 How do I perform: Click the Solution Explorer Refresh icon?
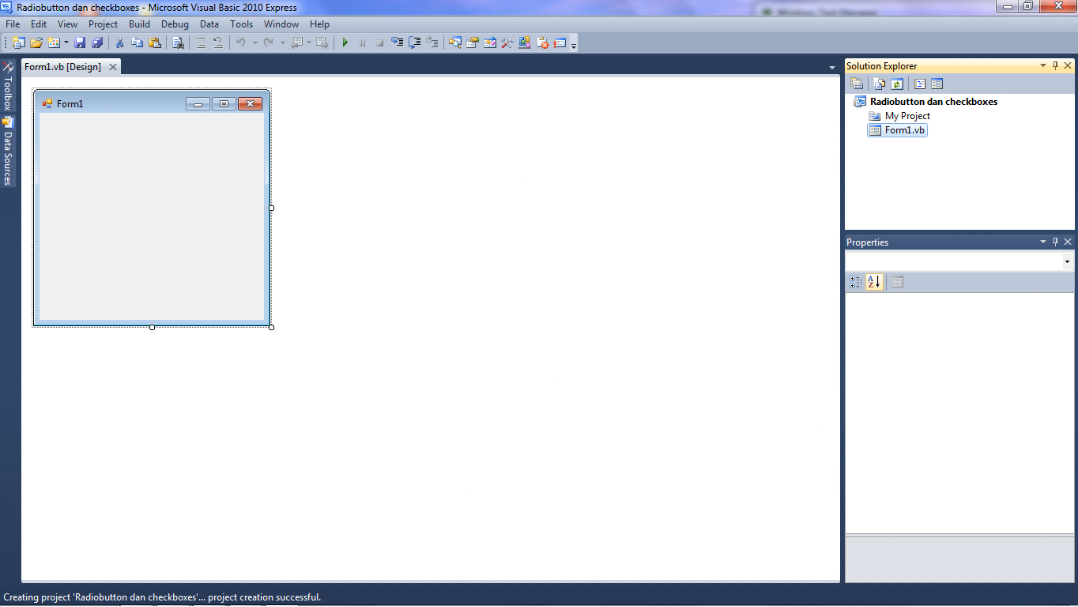(897, 84)
